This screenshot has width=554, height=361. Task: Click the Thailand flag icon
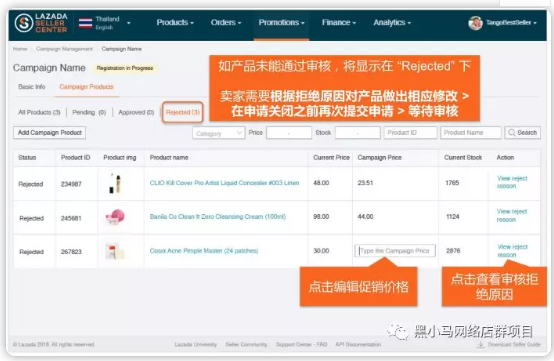click(x=86, y=23)
